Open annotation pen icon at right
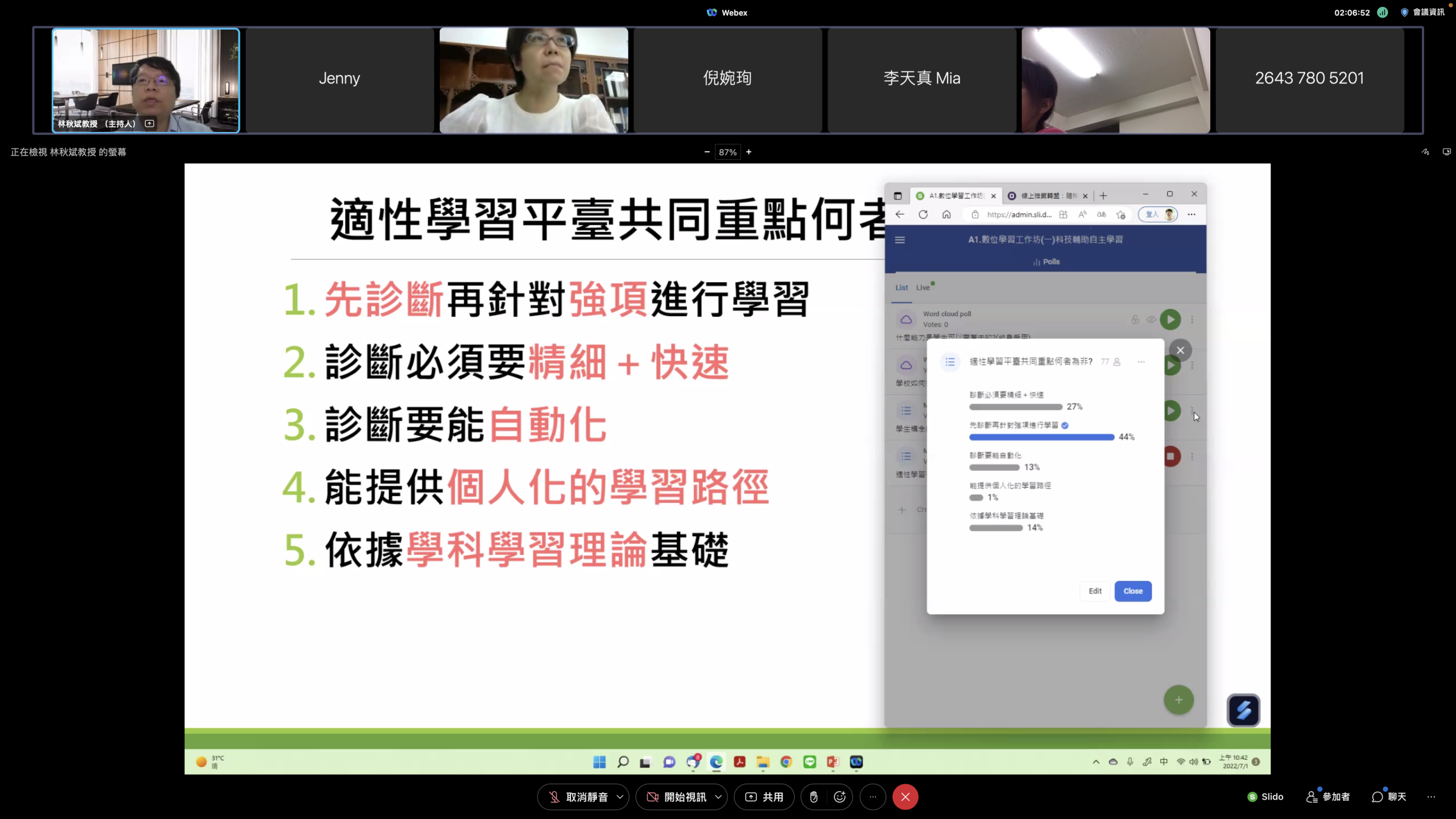 point(1425,152)
